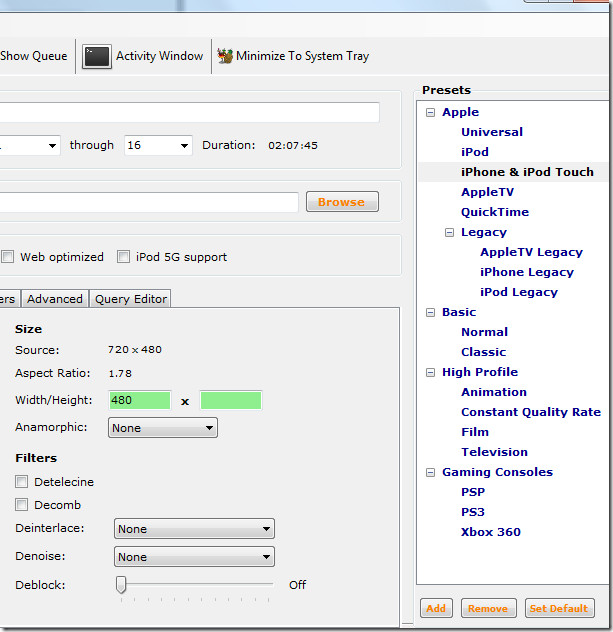
Task: Select the PS3 preset
Action: click(x=473, y=512)
